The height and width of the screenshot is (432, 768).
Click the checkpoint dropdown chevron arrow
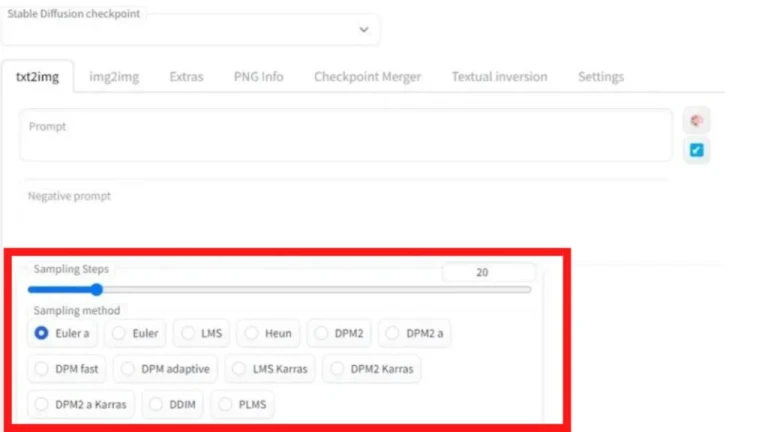(363, 29)
